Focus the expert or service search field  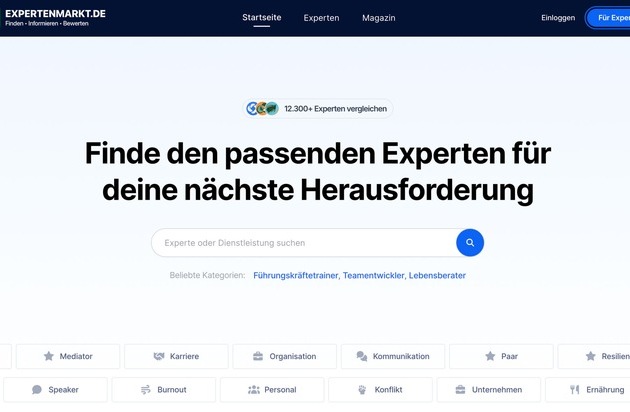pyautogui.click(x=300, y=243)
